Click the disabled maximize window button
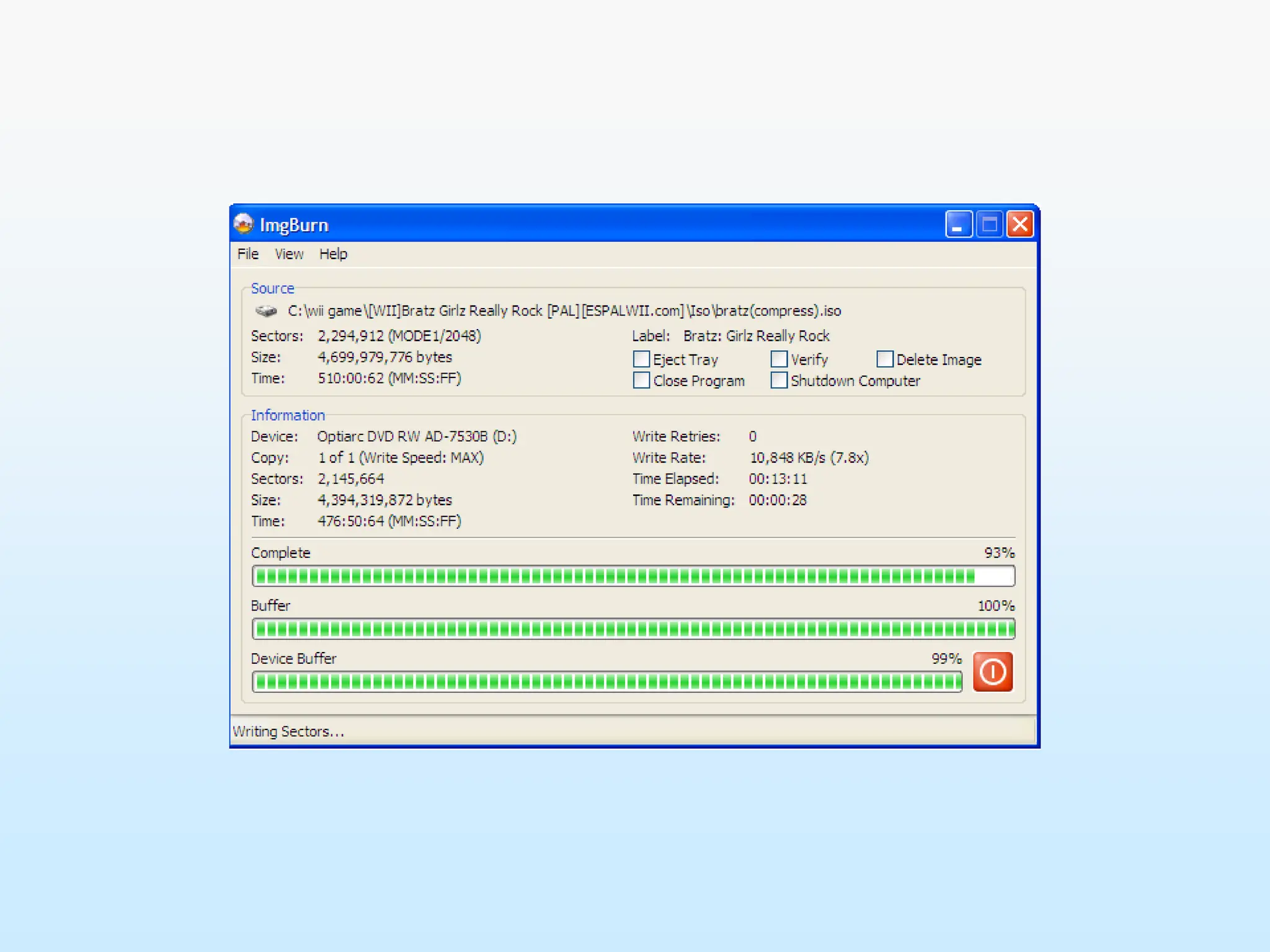Screen dimensions: 1270x952 989,224
